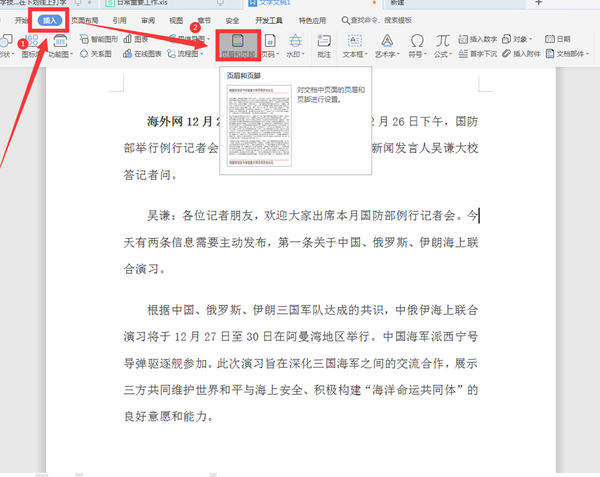Image resolution: width=600 pixels, height=477 pixels.
Task: Click 在线图表 online chart button
Action: 142,54
